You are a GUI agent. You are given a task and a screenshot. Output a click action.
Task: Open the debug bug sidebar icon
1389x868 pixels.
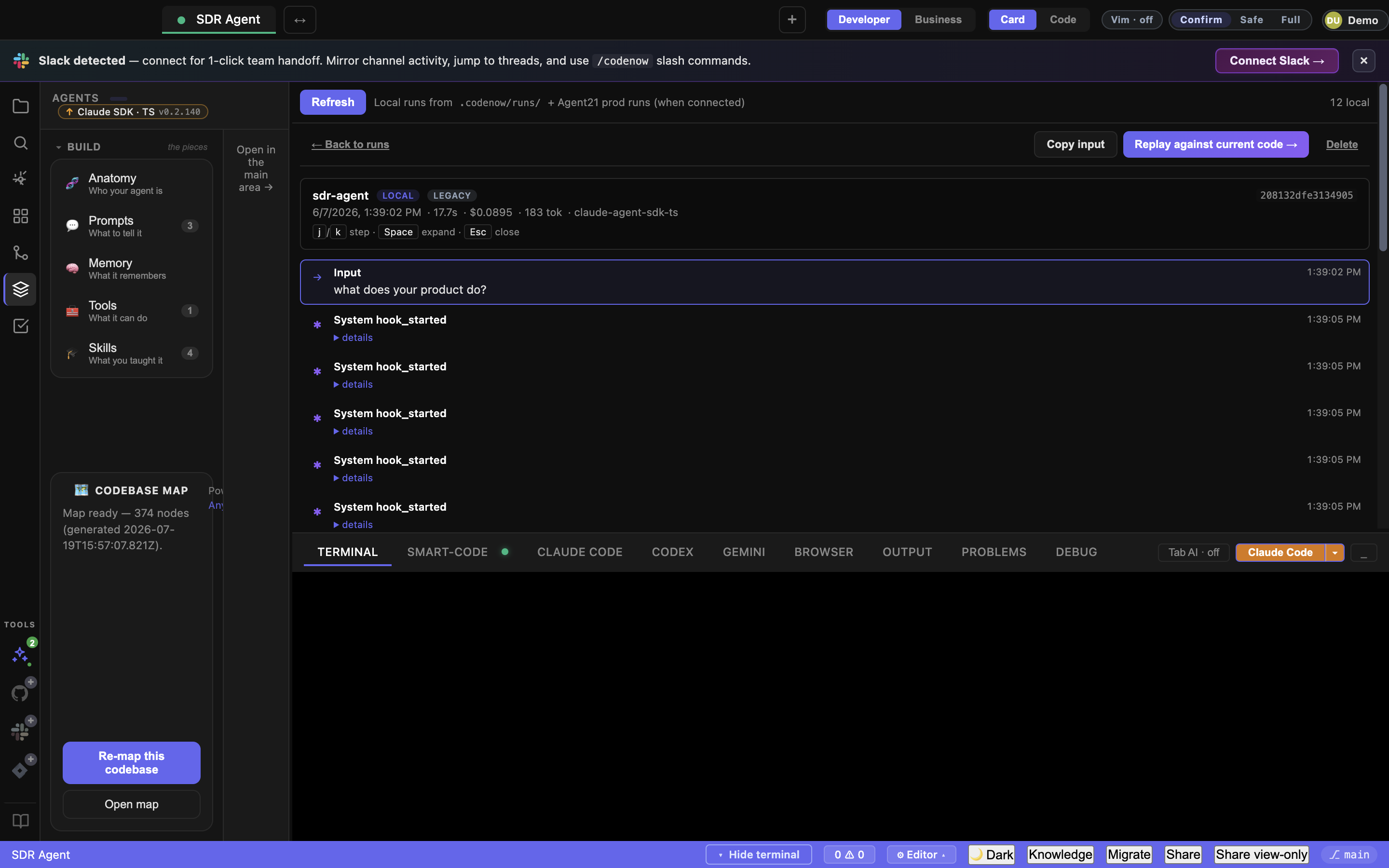pyautogui.click(x=21, y=178)
